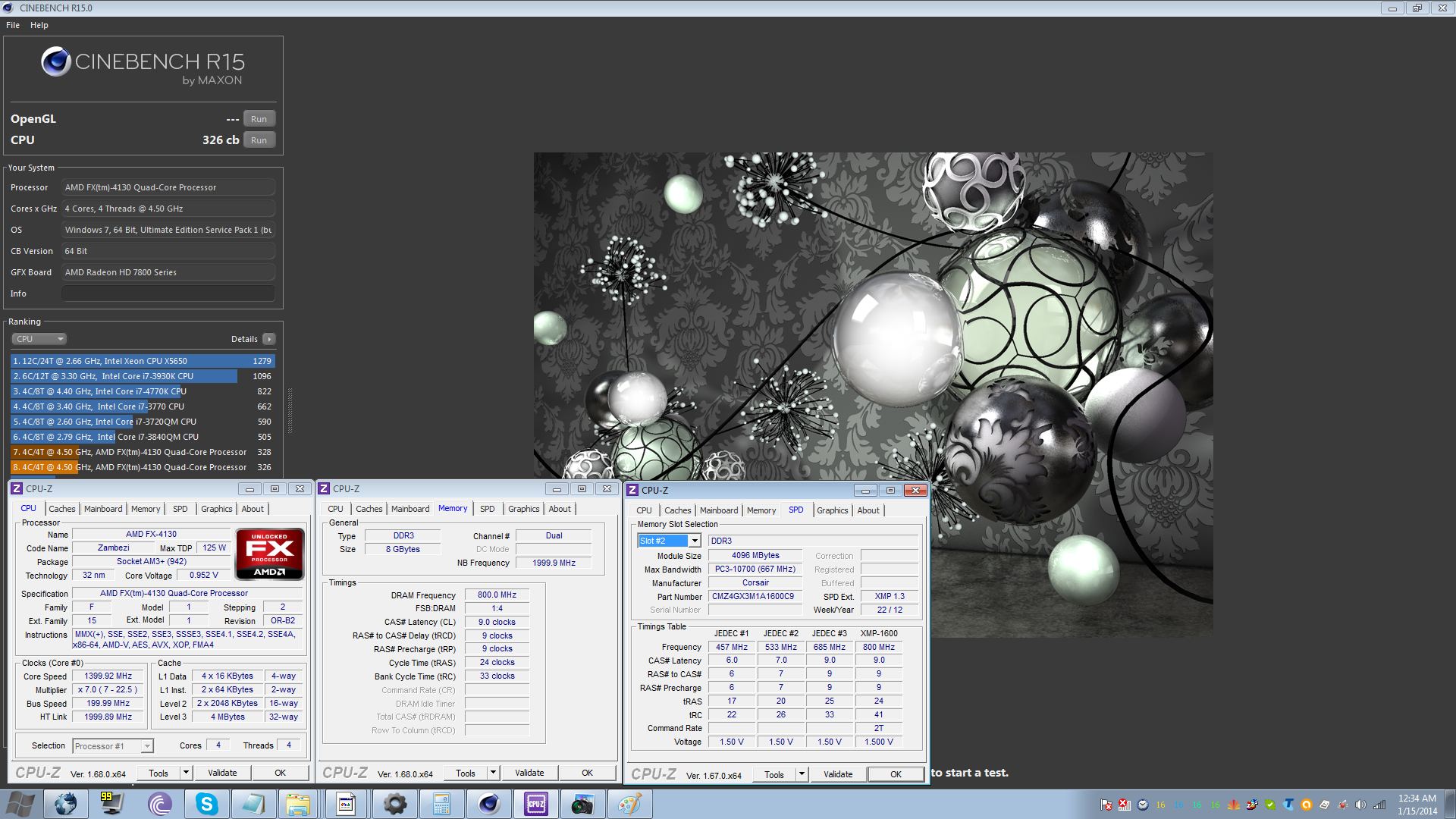Open Windows Explorer folder icon on taskbar
Viewport: 1456px width, 819px height.
(299, 804)
